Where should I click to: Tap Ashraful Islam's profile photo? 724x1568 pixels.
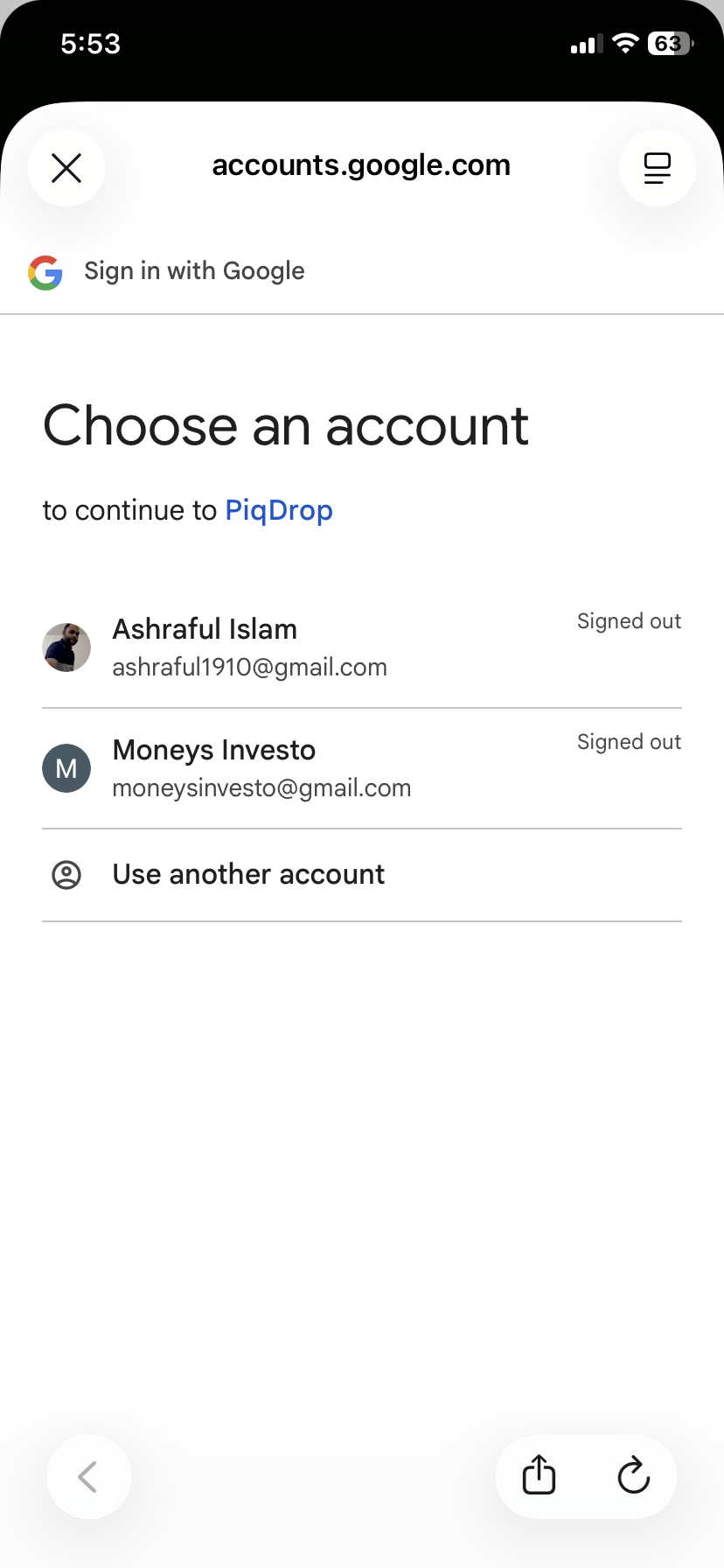(66, 647)
